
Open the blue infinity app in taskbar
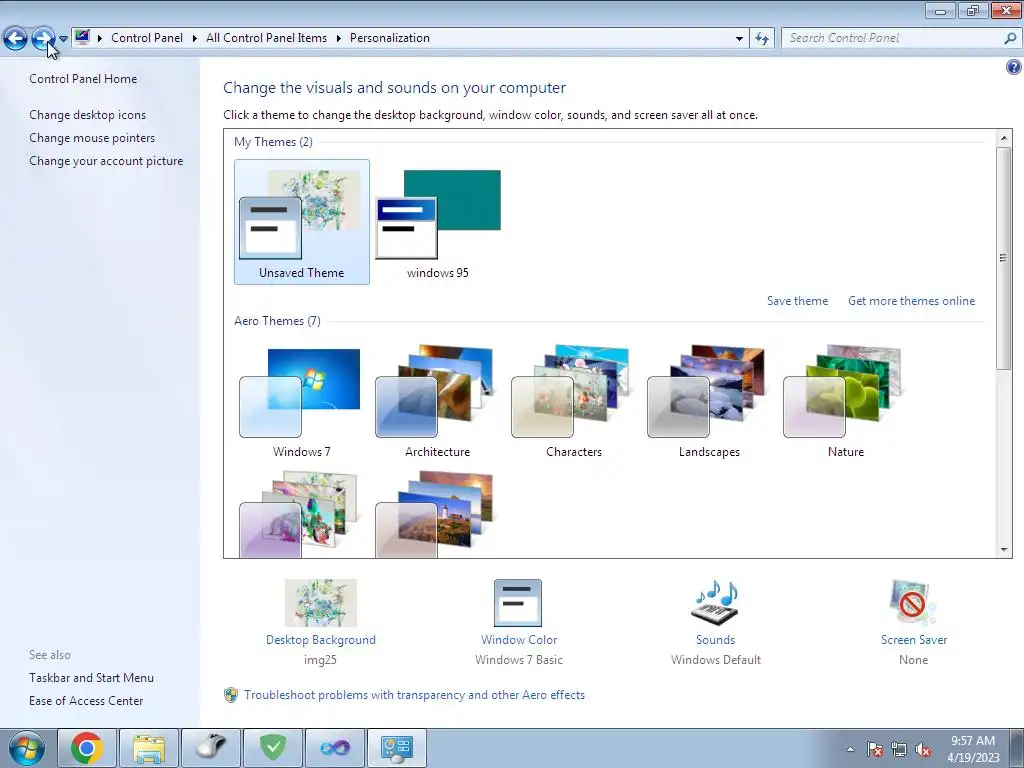335,748
